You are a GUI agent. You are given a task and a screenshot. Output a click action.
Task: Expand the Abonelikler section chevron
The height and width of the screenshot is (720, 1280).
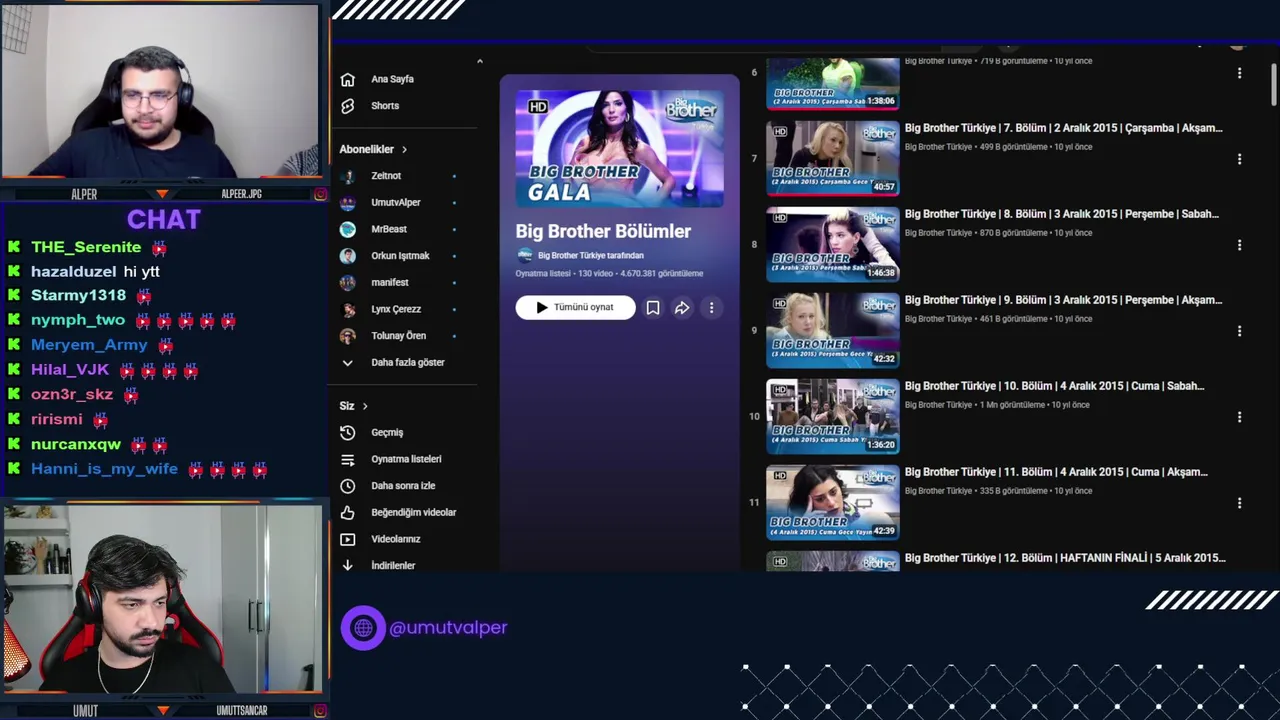click(404, 150)
